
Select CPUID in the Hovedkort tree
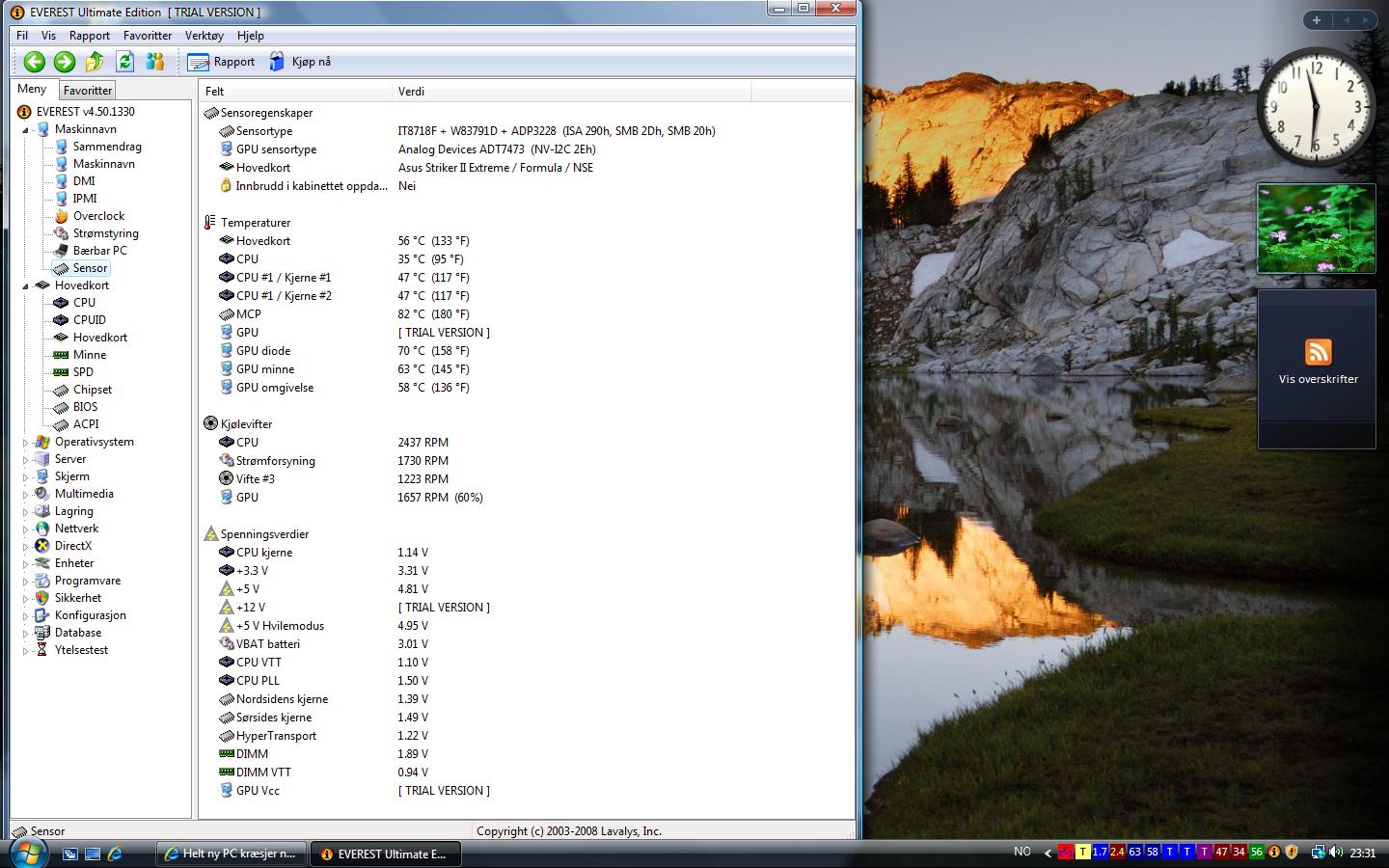point(89,320)
